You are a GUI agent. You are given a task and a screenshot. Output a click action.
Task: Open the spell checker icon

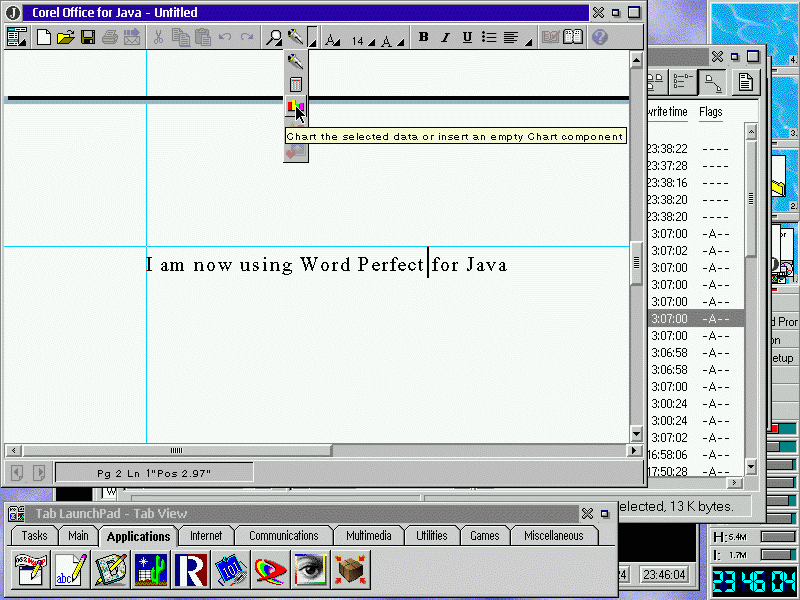coord(551,37)
